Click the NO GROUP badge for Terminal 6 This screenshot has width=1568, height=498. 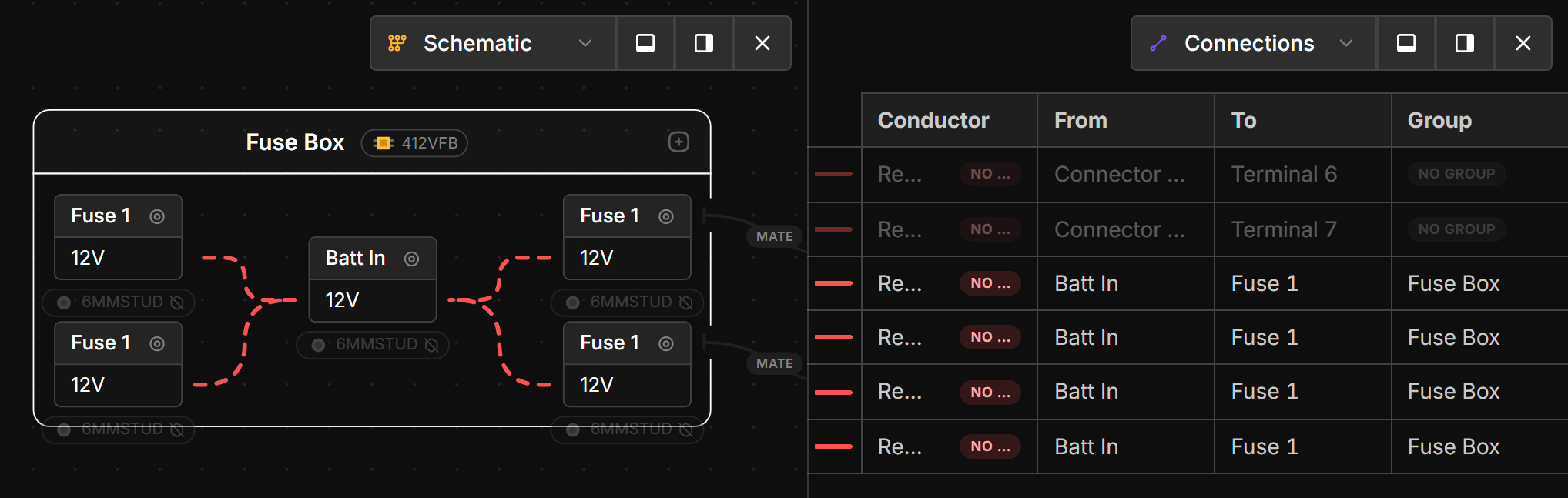coord(1456,174)
